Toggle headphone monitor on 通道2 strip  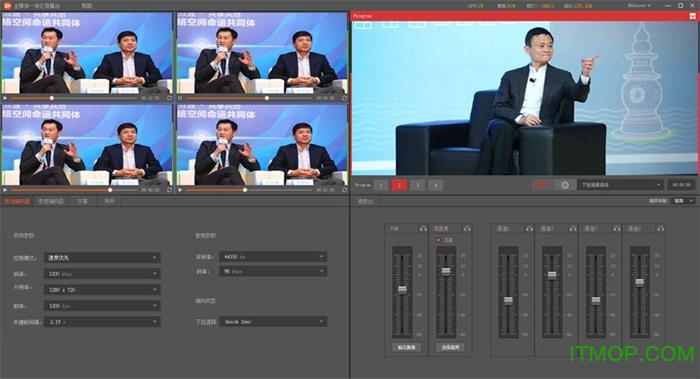tap(573, 229)
